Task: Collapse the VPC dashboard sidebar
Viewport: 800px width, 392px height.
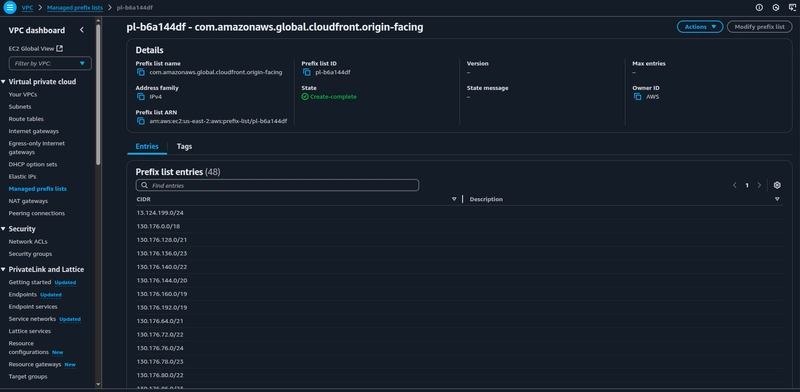Action: [82, 30]
